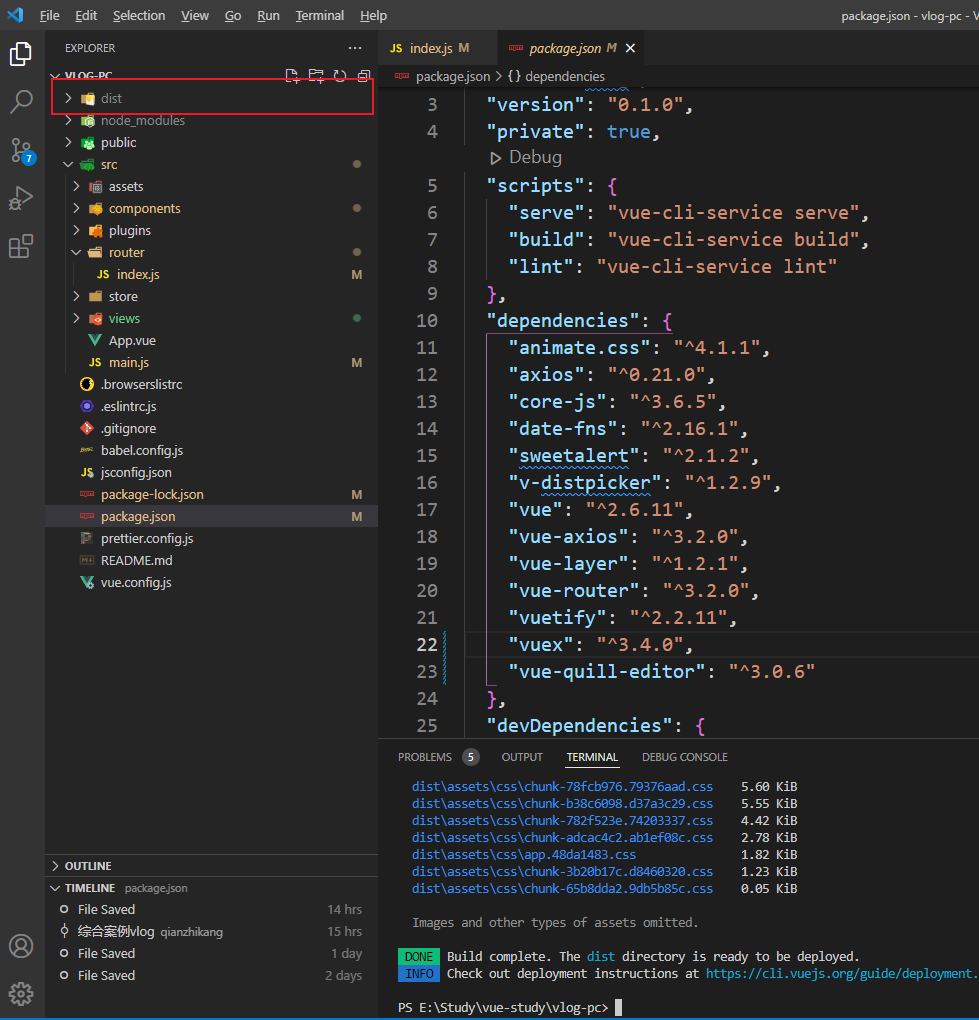Open the Accounts menu icon
This screenshot has height=1020, width=979.
point(21,946)
